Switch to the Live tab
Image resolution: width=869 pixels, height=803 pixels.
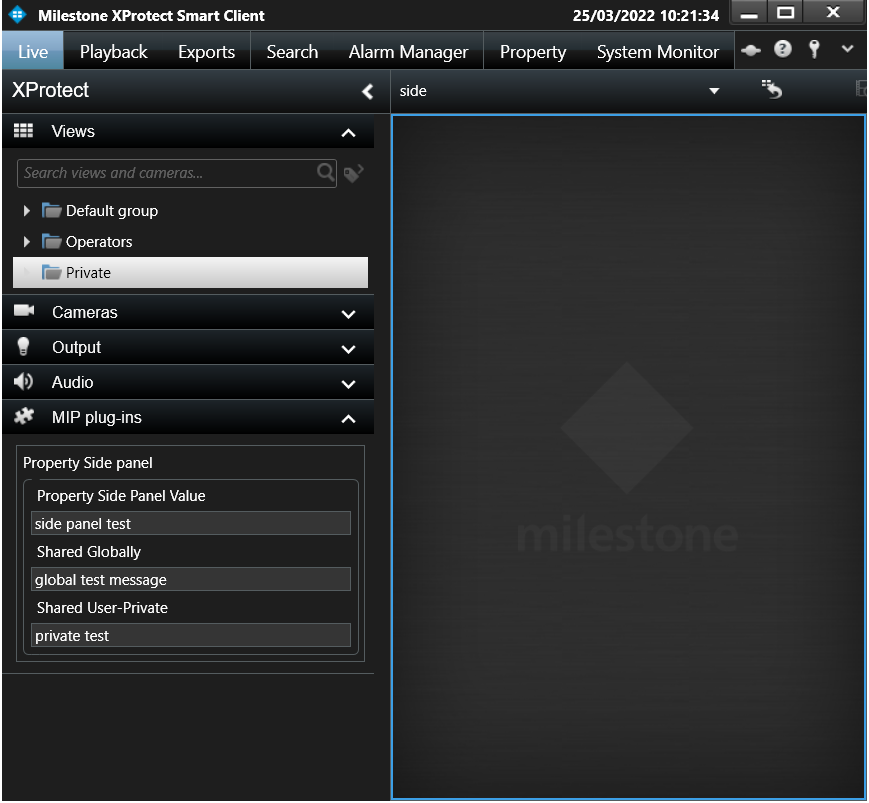point(33,52)
